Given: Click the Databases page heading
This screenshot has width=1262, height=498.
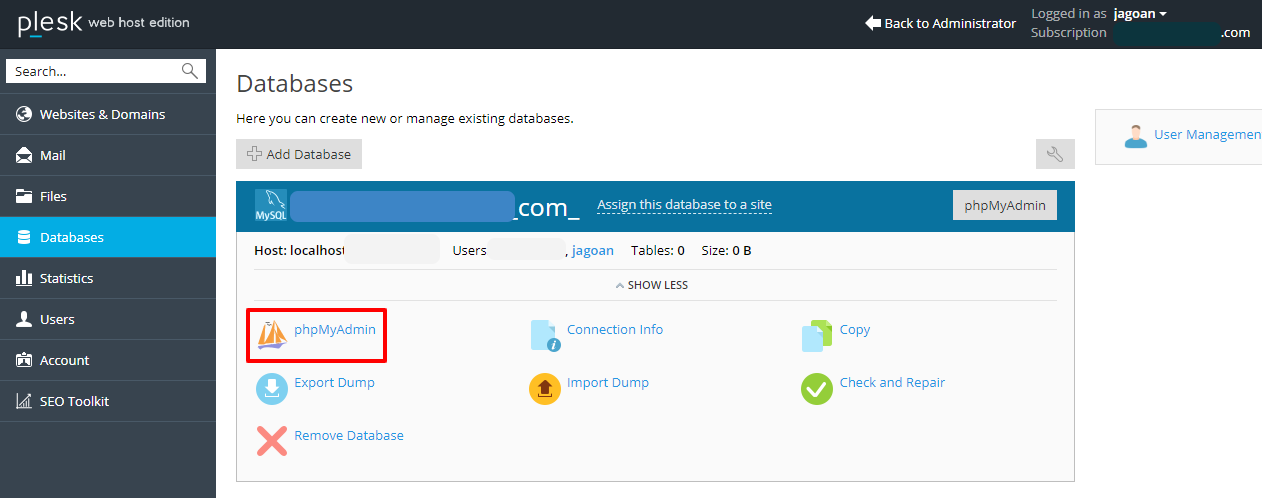Looking at the screenshot, I should [295, 84].
